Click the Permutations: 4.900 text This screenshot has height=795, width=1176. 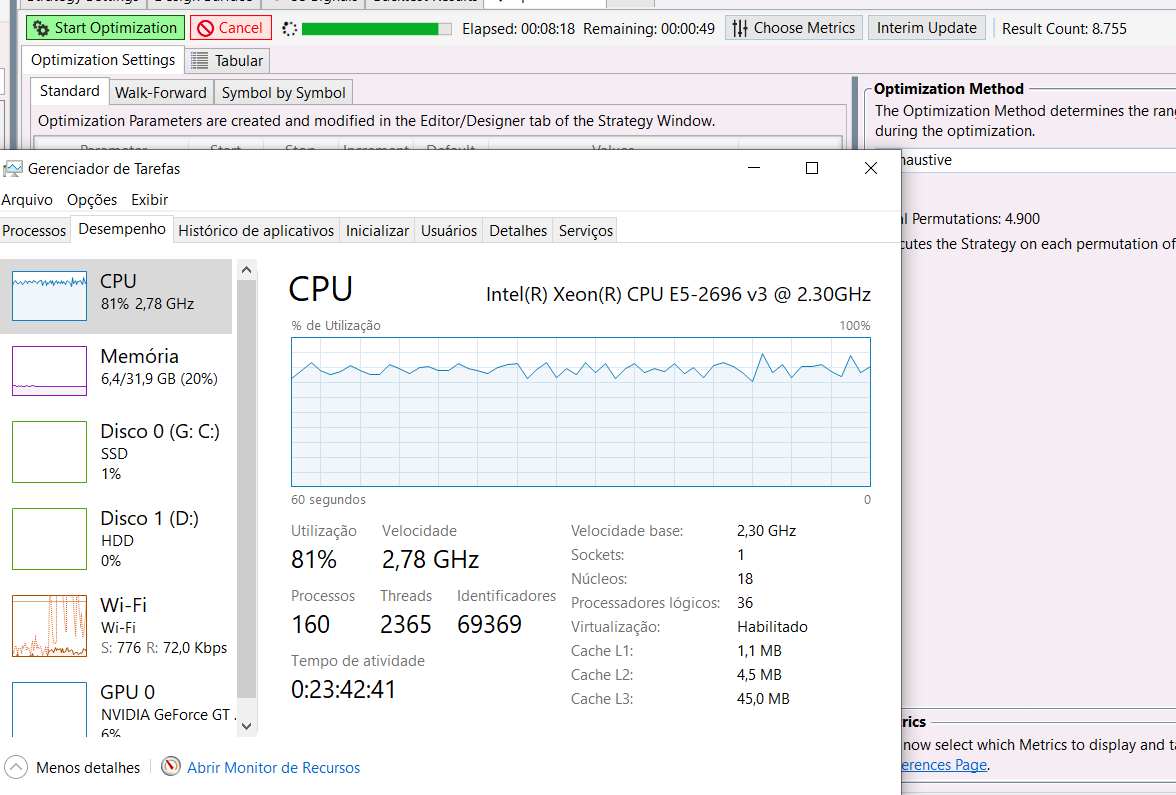tap(976, 219)
